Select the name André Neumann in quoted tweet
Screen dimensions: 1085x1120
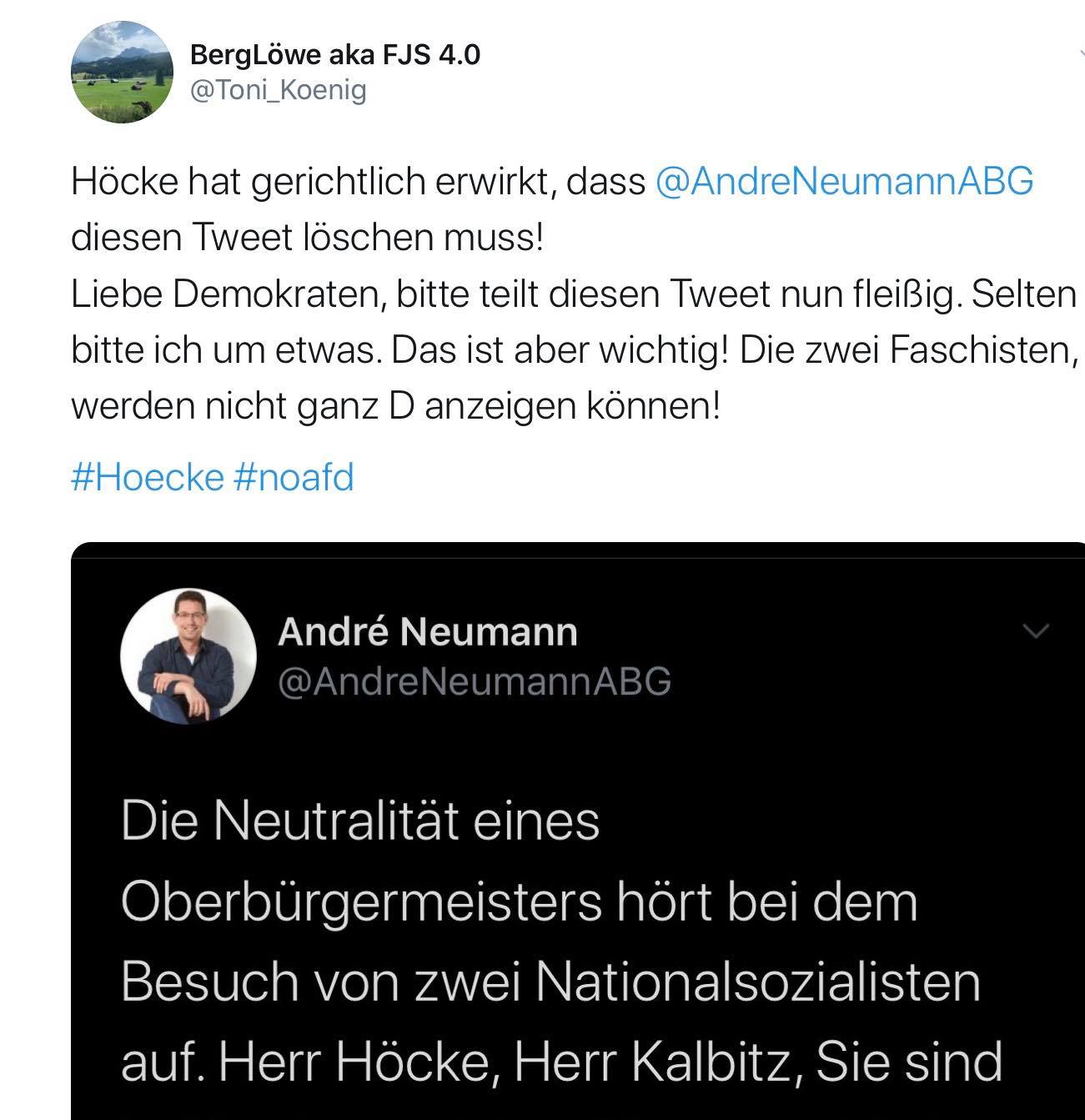[428, 631]
